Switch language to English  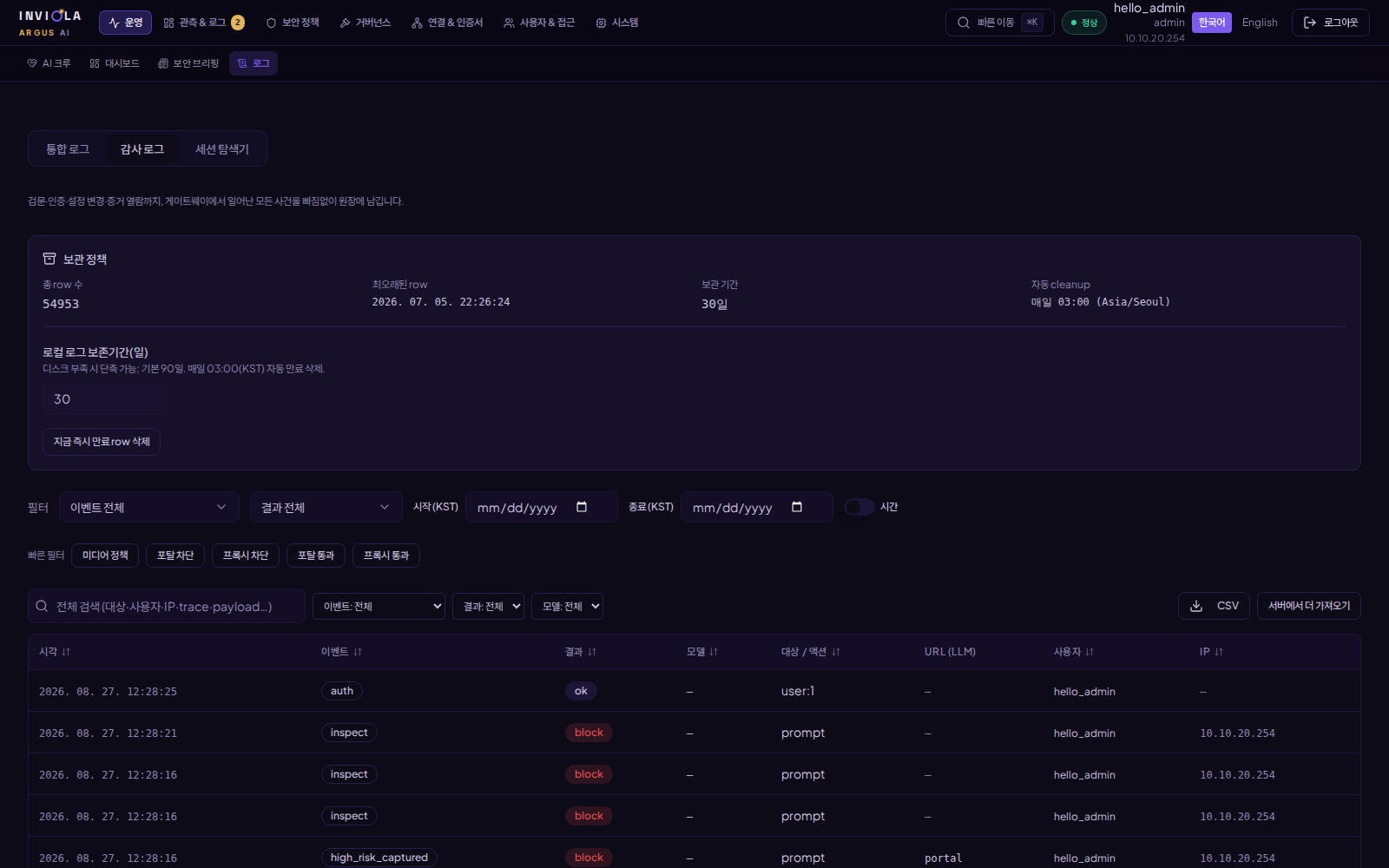click(1260, 23)
